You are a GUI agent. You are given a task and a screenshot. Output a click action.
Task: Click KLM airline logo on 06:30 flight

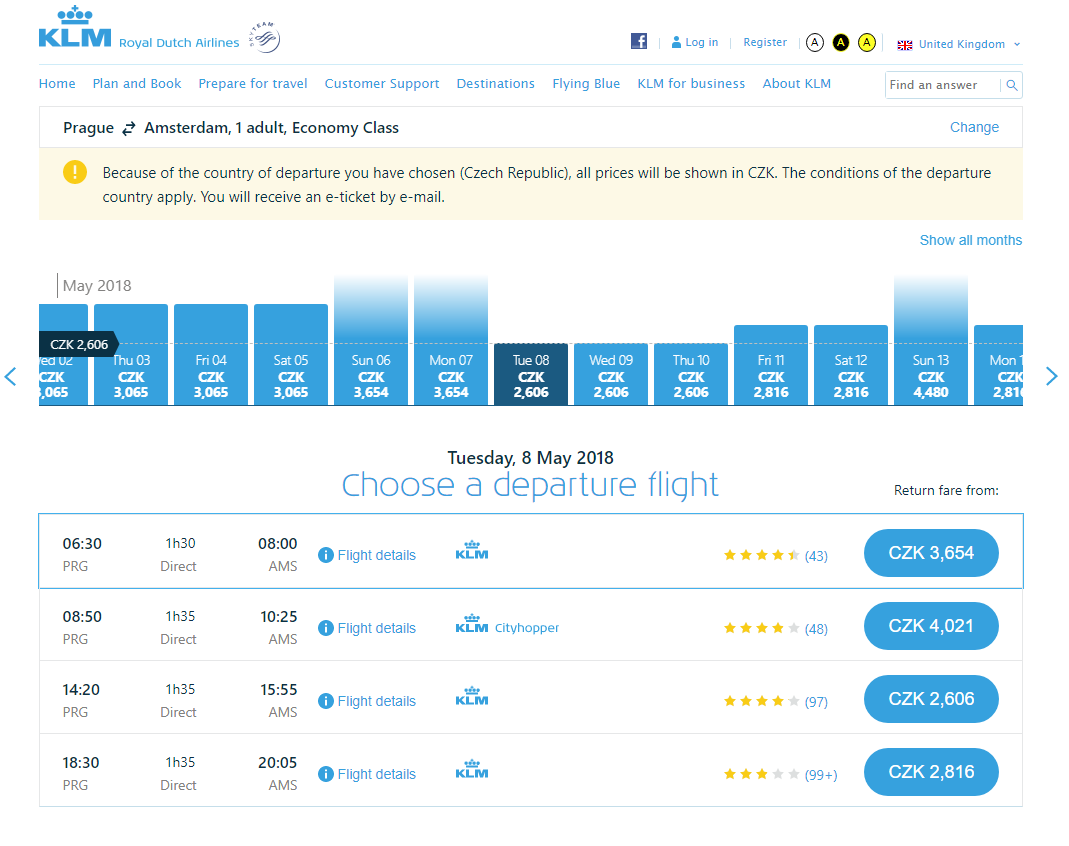click(x=472, y=549)
